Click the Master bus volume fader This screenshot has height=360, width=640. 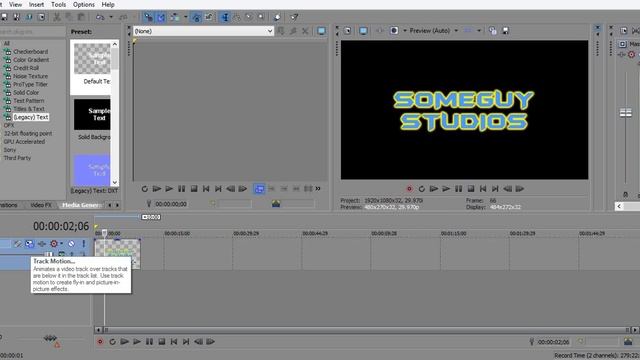pos(625,113)
